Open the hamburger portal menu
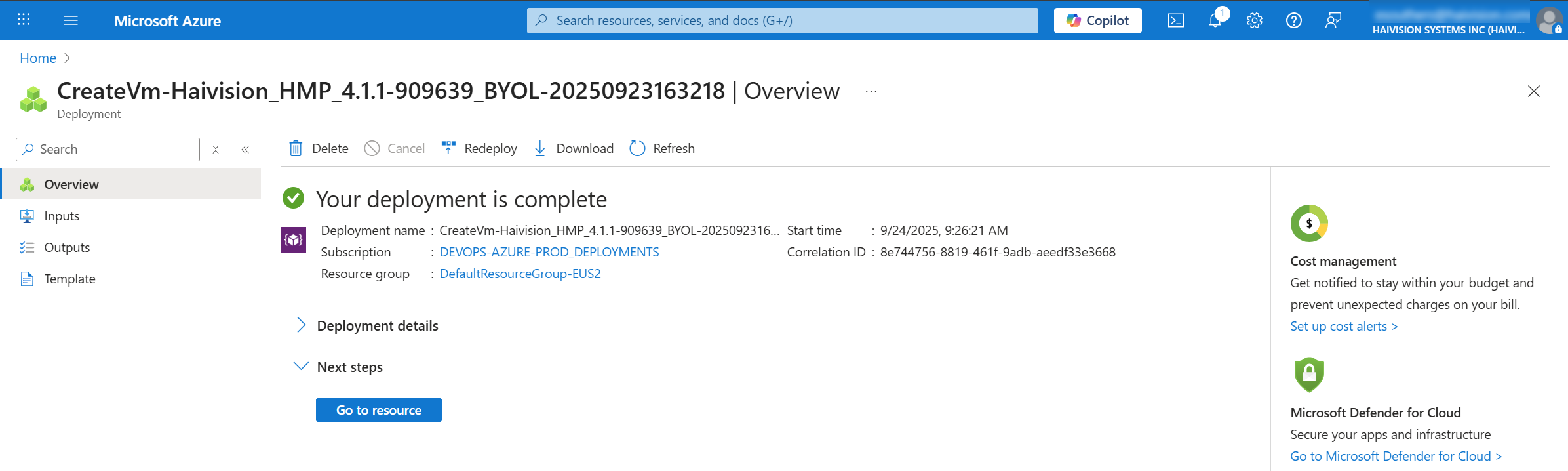The height and width of the screenshot is (471, 1568). pos(71,20)
